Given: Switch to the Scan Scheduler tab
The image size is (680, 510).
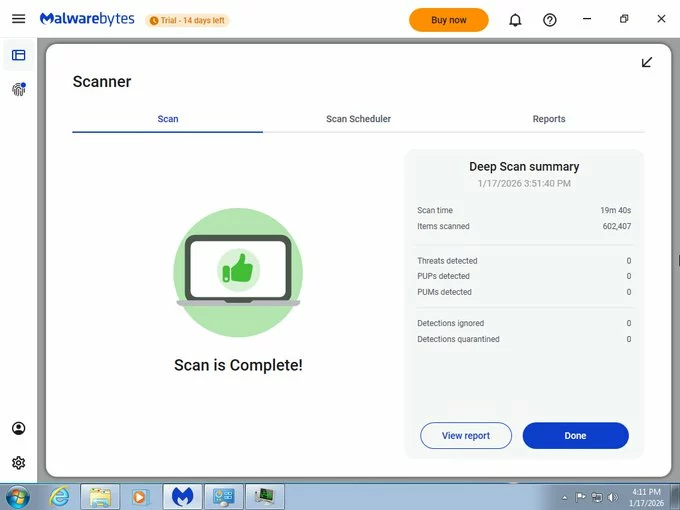Looking at the screenshot, I should pyautogui.click(x=358, y=119).
